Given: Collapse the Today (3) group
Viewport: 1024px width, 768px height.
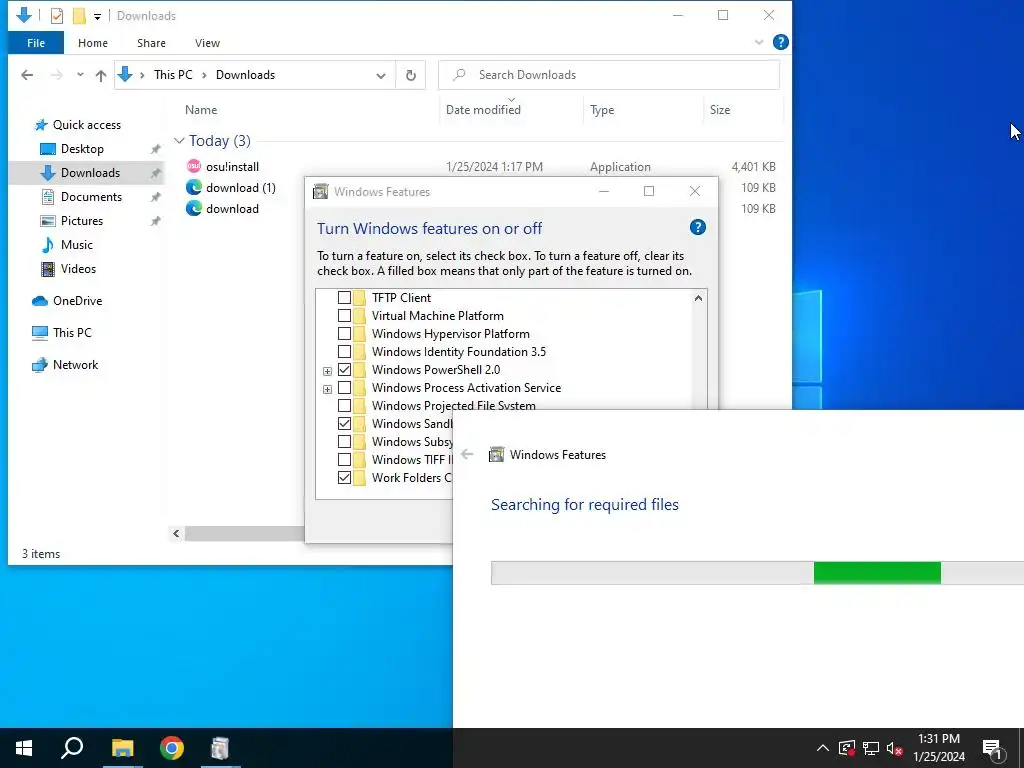Looking at the screenshot, I should coord(179,140).
